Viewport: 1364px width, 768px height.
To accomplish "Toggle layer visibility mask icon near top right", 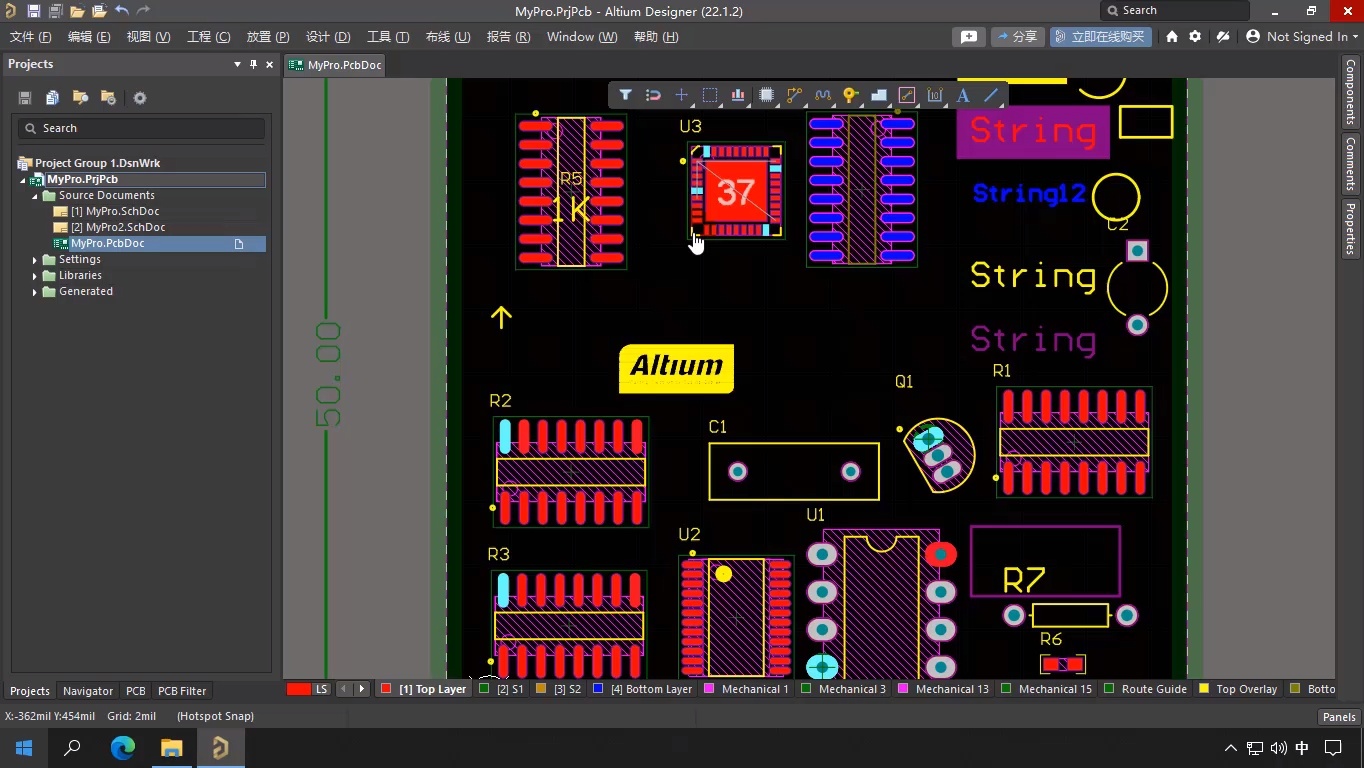I will coord(1223,36).
